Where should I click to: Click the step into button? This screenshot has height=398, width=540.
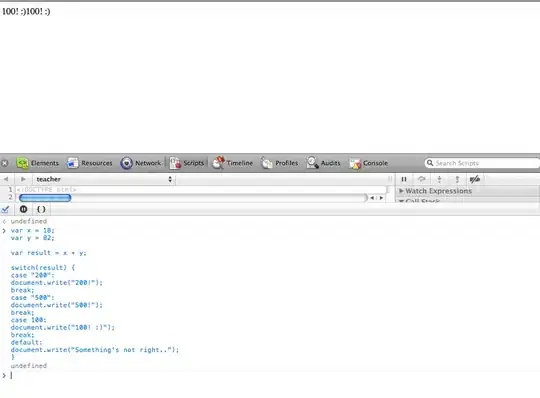(x=439, y=179)
